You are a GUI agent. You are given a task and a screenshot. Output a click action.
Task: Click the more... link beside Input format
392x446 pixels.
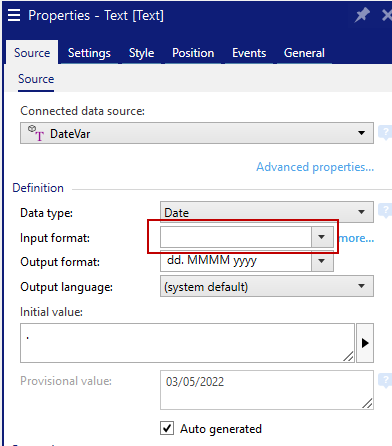pyautogui.click(x=356, y=238)
